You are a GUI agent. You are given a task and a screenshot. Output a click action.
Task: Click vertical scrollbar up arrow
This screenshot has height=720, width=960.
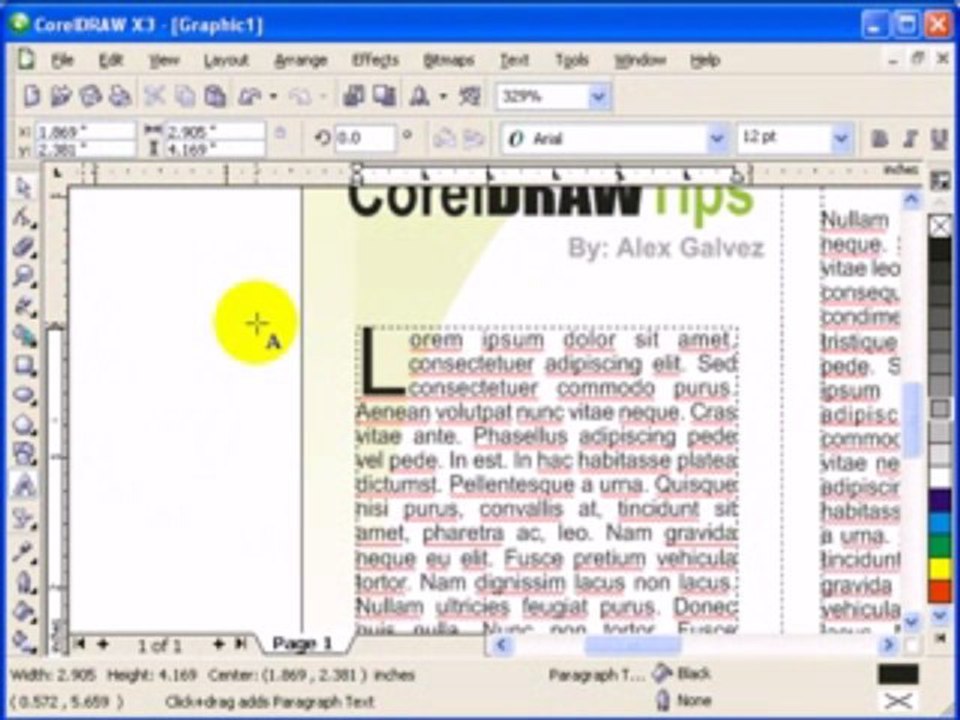click(912, 200)
